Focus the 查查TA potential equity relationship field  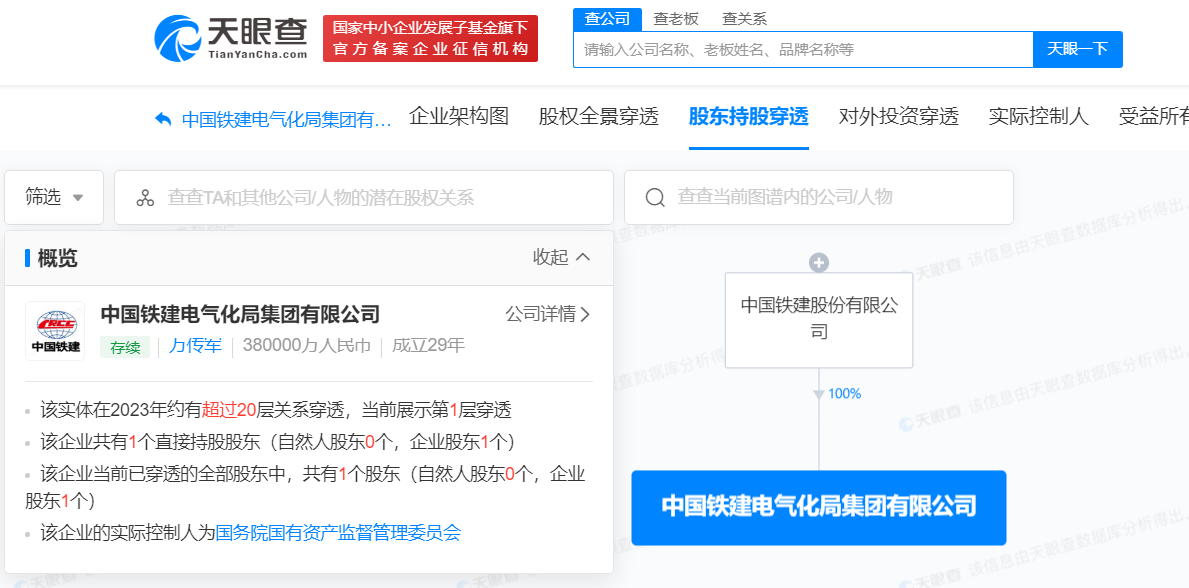click(364, 197)
